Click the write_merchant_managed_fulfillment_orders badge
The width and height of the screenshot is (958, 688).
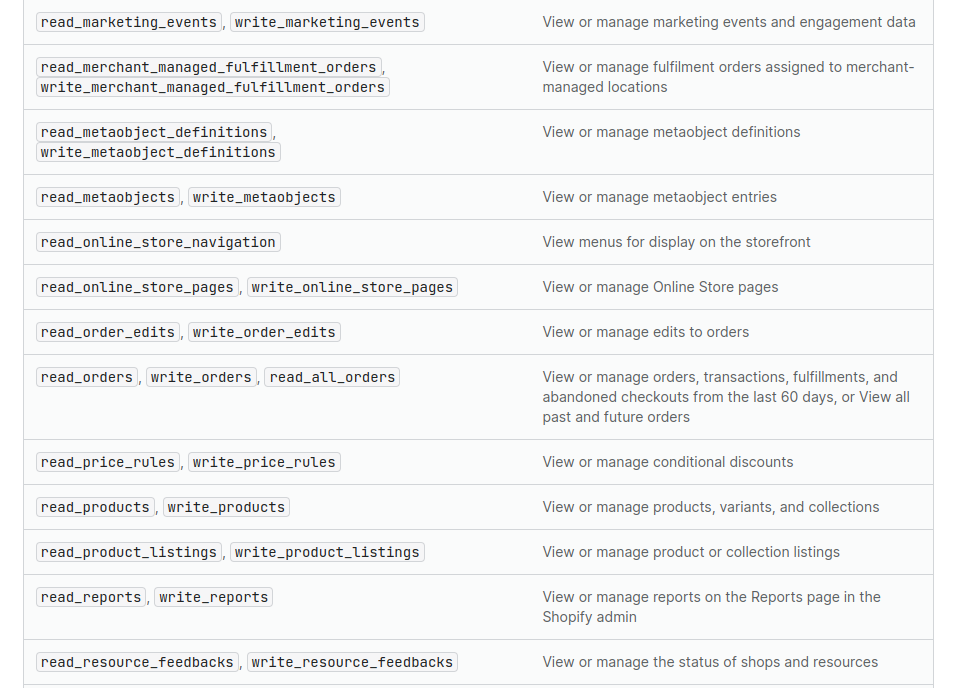coord(212,87)
